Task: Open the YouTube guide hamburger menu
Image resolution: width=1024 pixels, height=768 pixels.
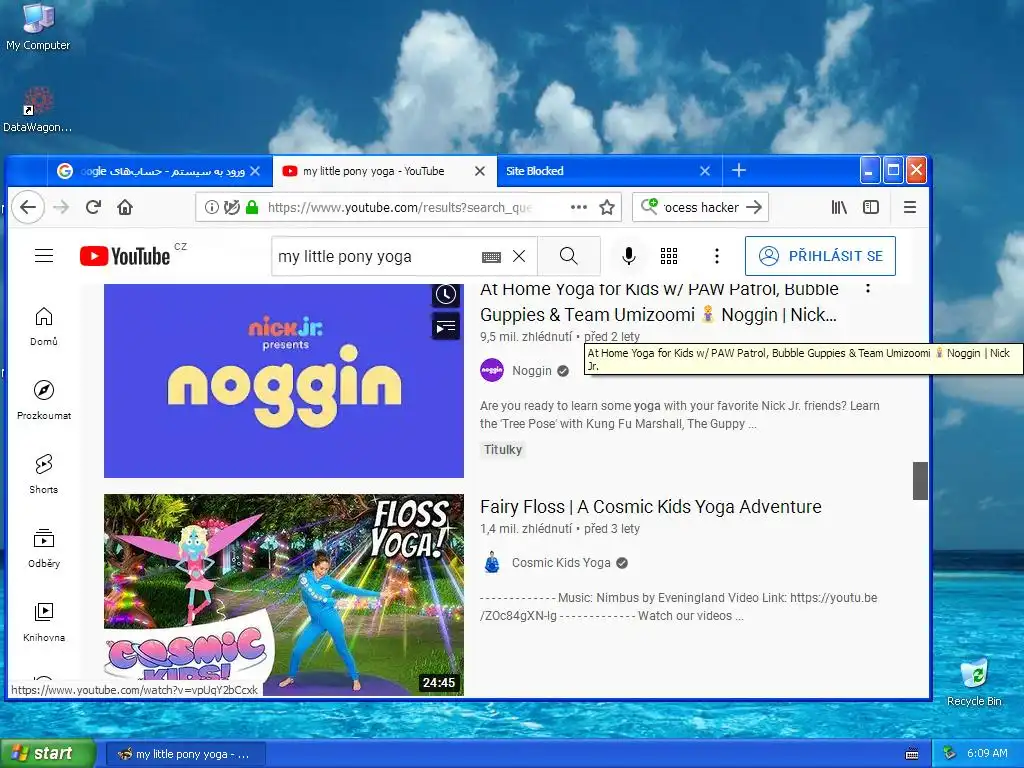Action: pyautogui.click(x=44, y=256)
